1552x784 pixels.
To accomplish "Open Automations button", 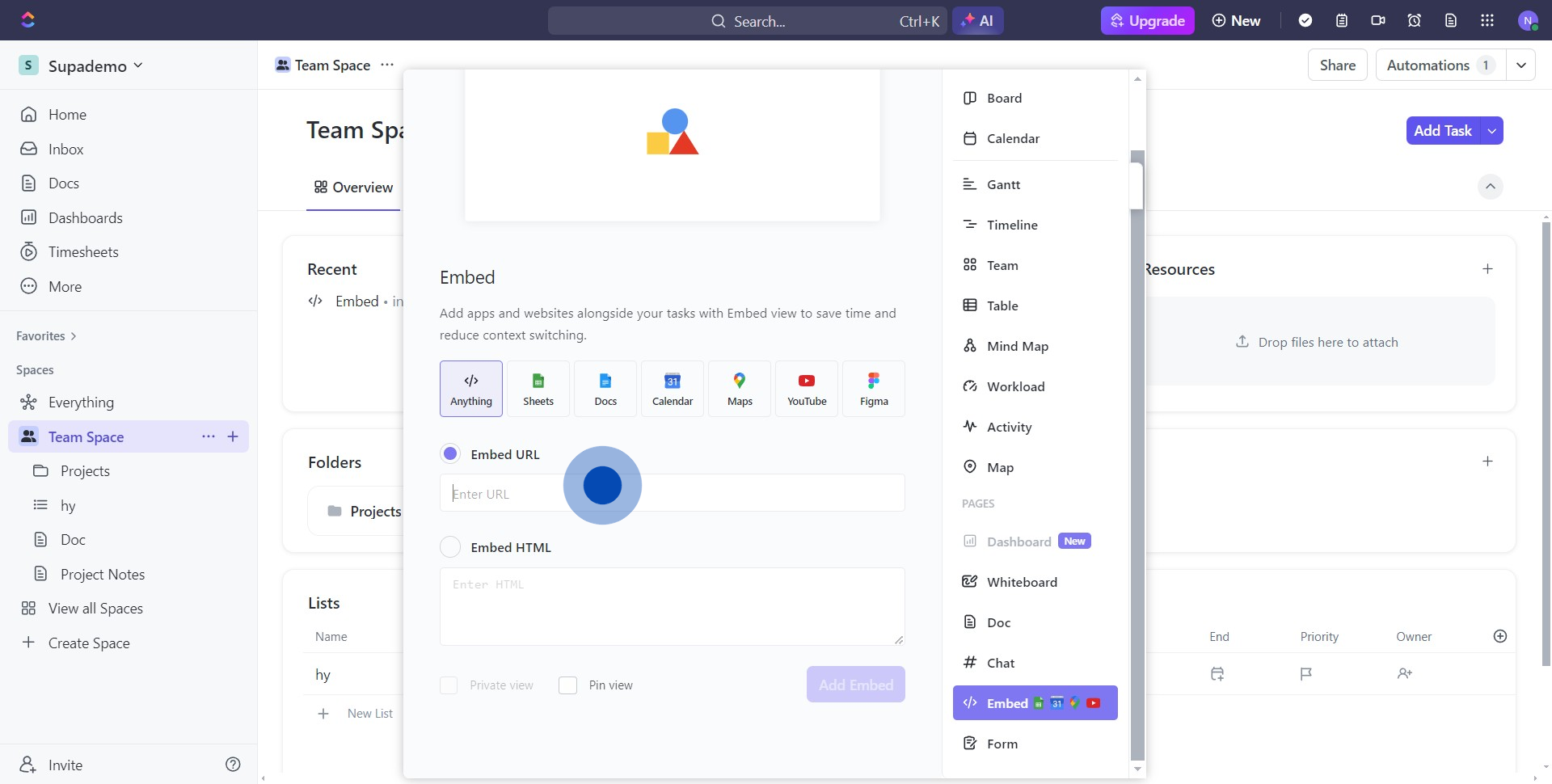I will click(1440, 65).
